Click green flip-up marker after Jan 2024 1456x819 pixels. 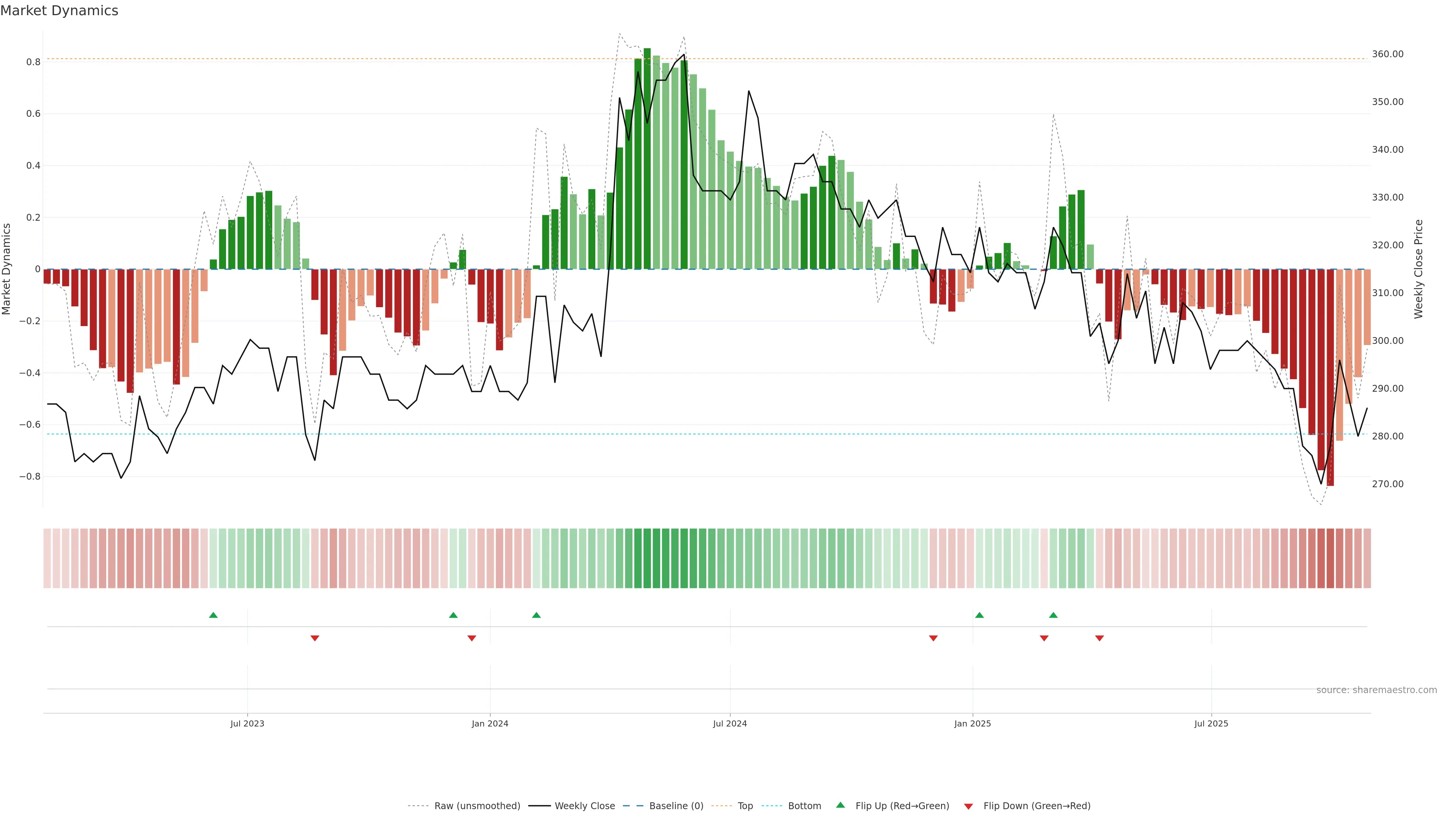coord(537,615)
